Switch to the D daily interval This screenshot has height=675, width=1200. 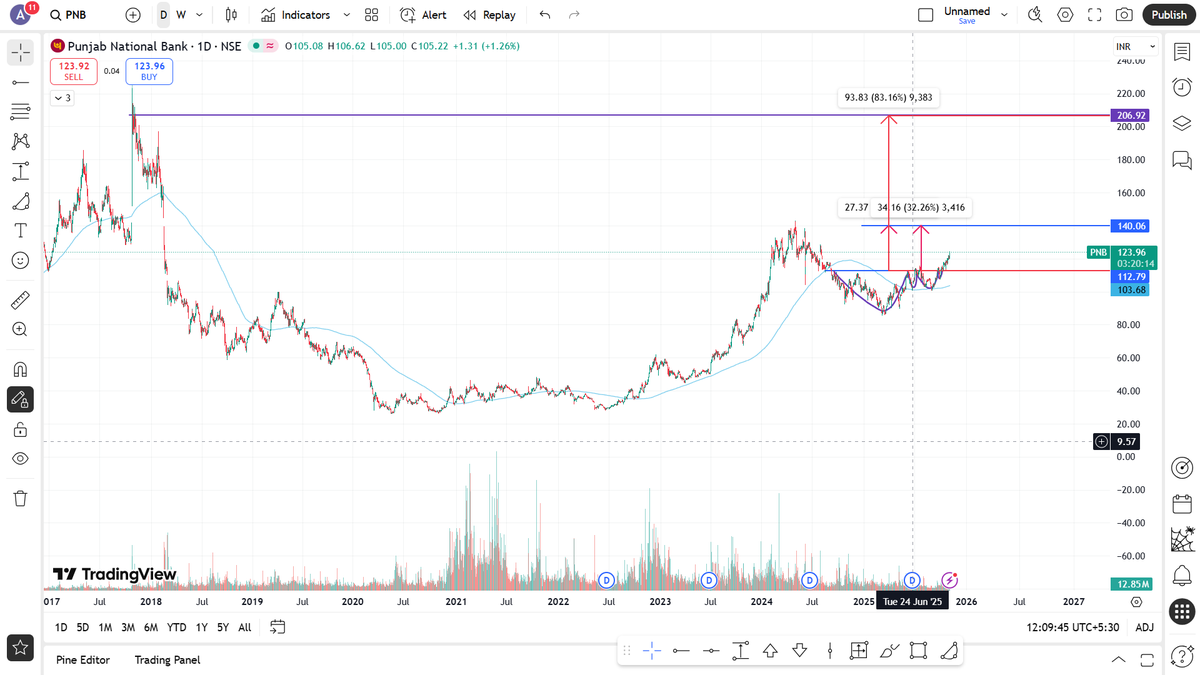pos(163,15)
